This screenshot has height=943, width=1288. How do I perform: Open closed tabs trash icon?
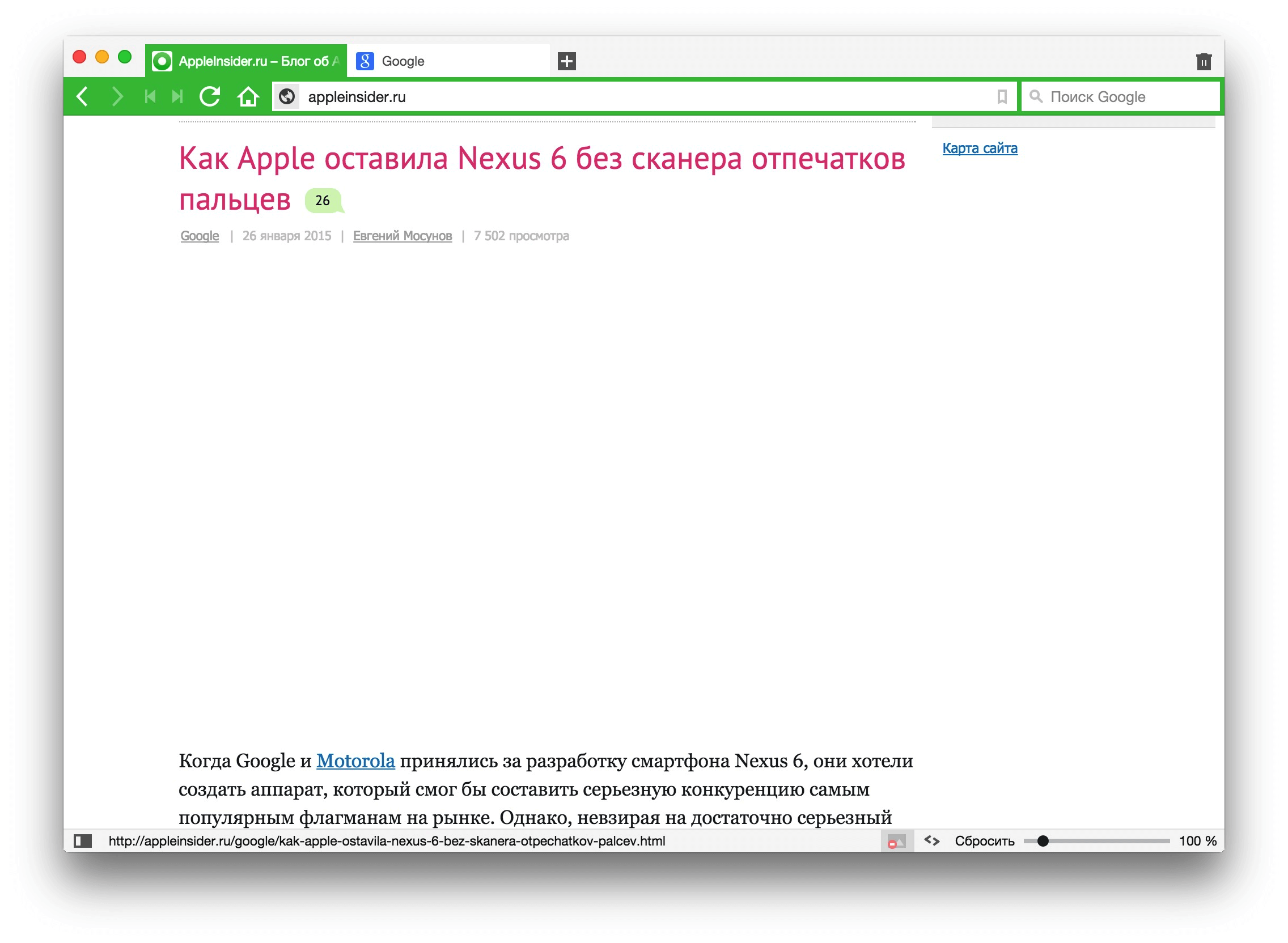[1204, 61]
